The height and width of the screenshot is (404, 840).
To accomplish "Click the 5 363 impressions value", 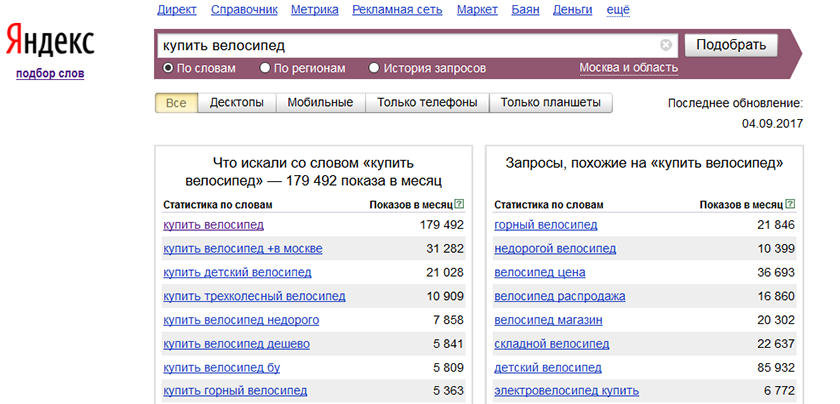I will click(x=448, y=391).
